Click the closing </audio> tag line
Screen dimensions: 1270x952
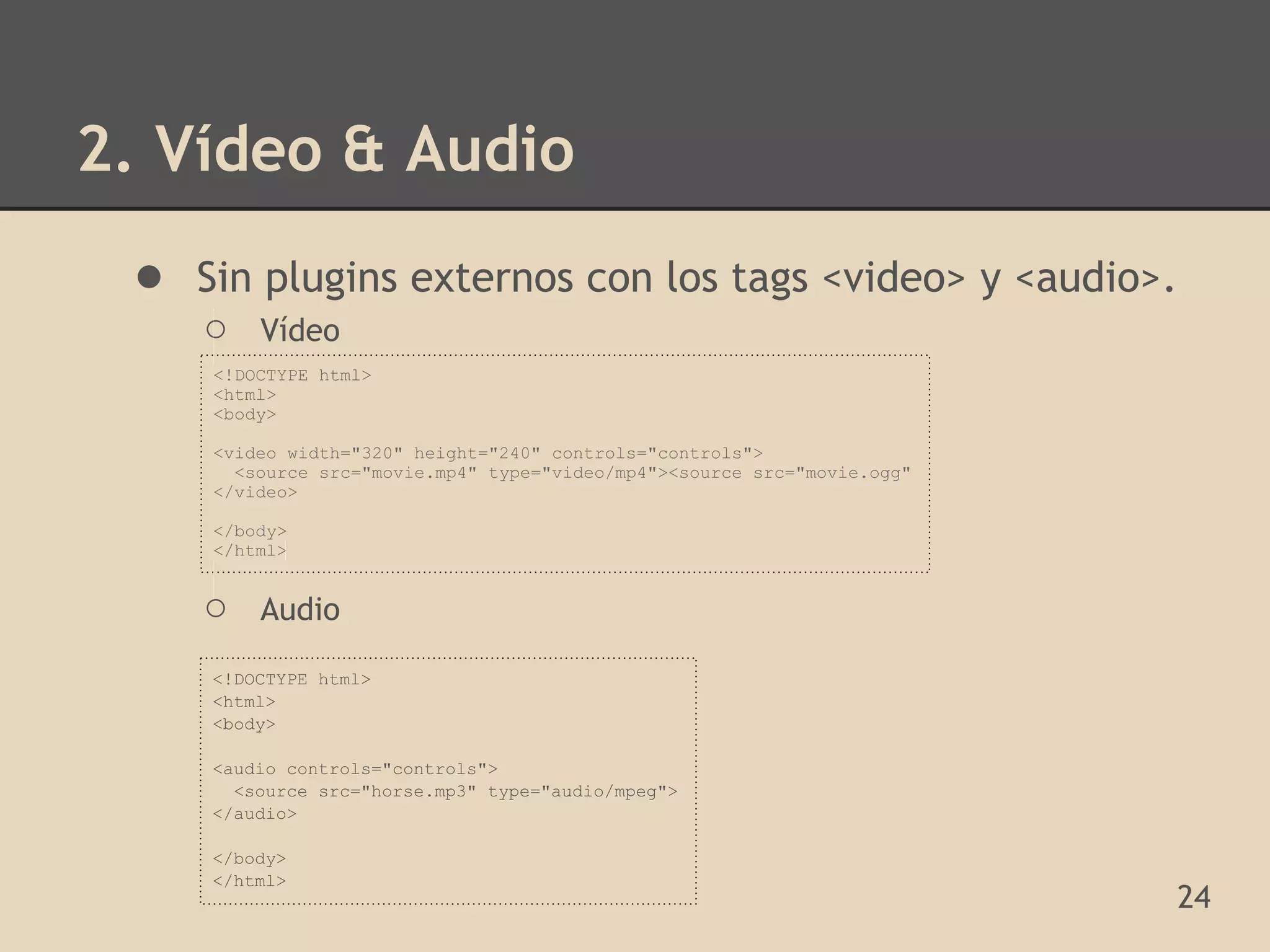(x=255, y=814)
